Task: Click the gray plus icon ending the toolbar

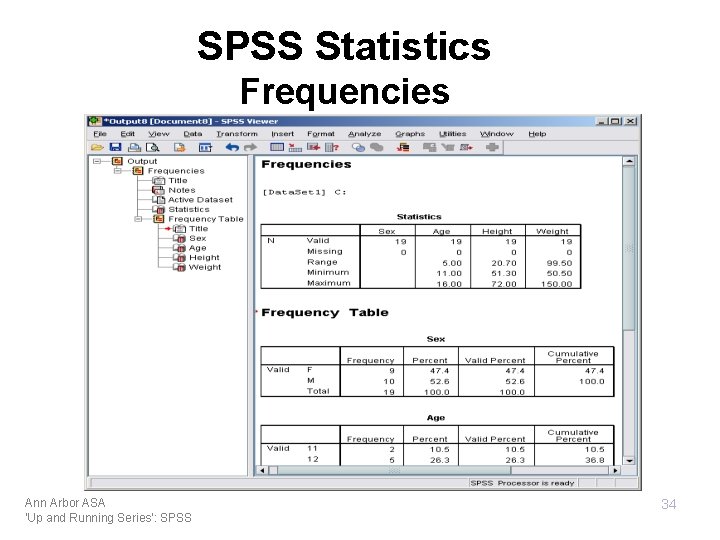Action: click(x=492, y=147)
